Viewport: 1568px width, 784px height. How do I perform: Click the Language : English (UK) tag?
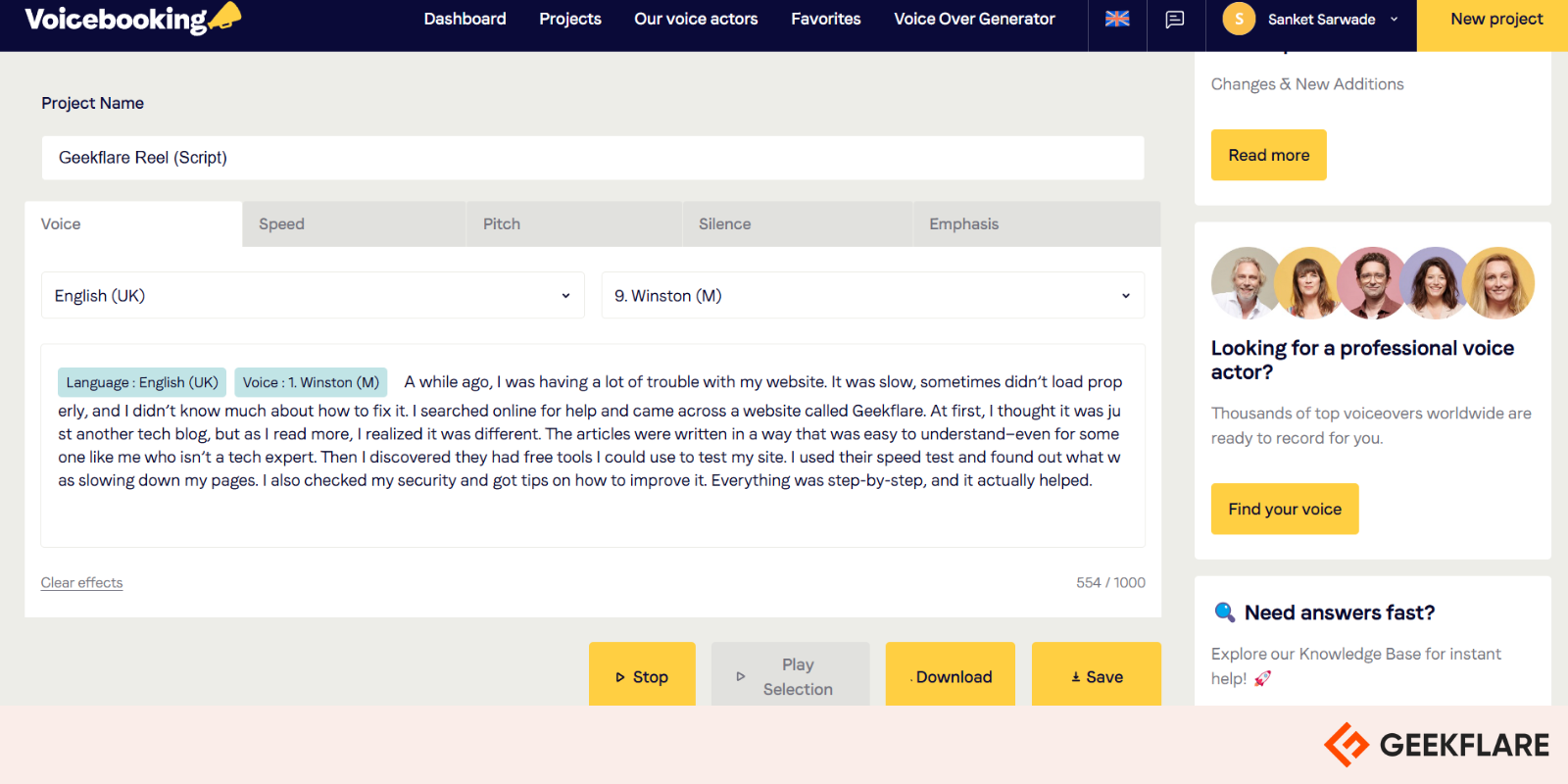pyautogui.click(x=142, y=382)
